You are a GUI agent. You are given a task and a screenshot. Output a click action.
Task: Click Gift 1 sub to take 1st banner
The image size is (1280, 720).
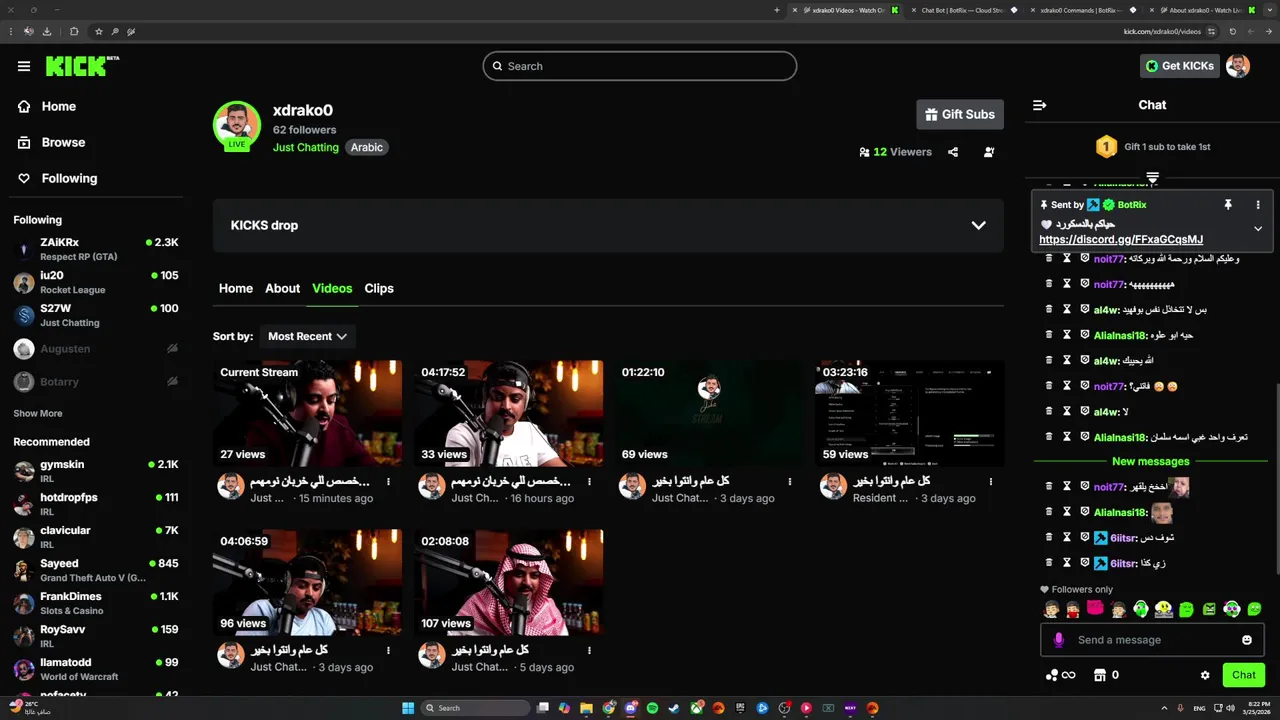tap(1152, 147)
